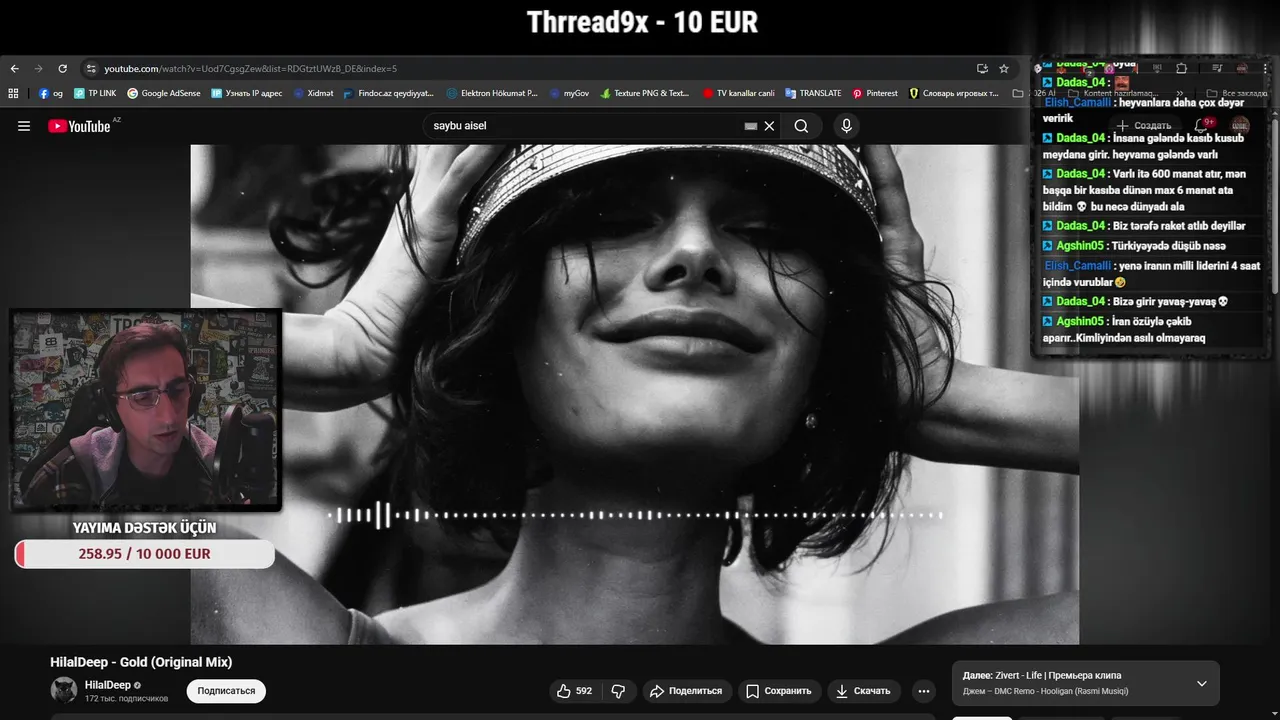
Task: Open the browser extensions puzzle icon
Action: 1181,69
